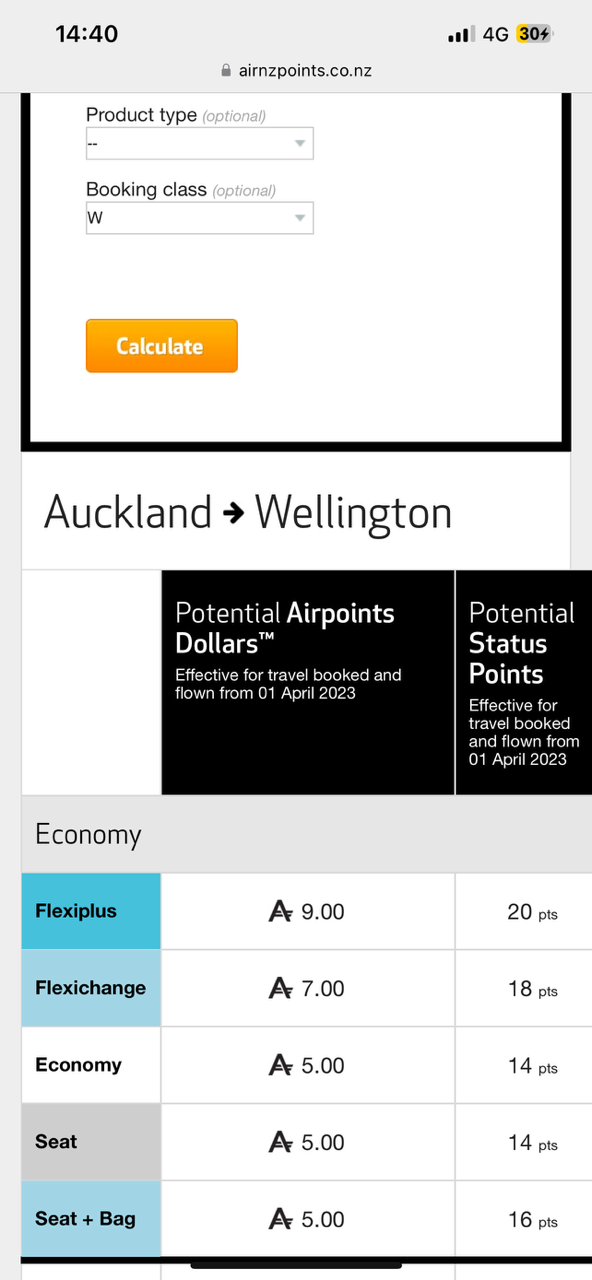Click the orange Calculate button
The image size is (592, 1280).
[x=162, y=346]
